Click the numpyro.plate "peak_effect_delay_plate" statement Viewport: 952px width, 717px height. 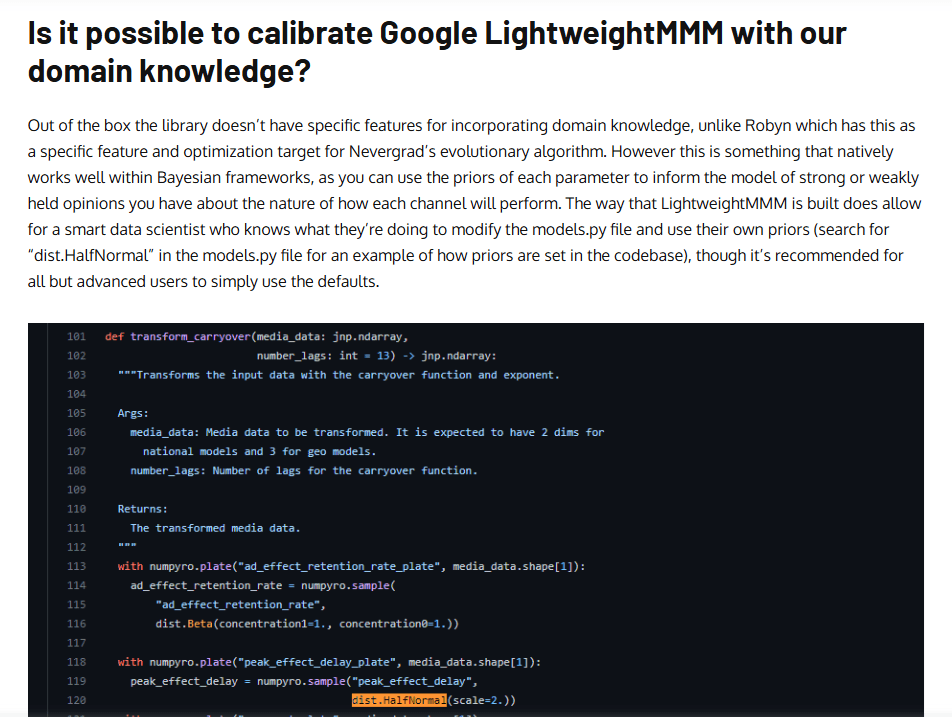click(x=329, y=662)
